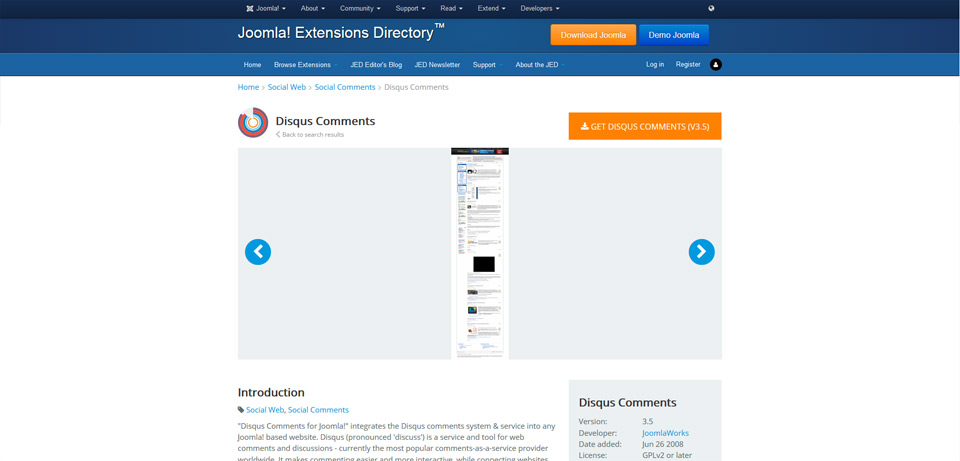Open Social Comments tag under Introduction

click(x=318, y=410)
